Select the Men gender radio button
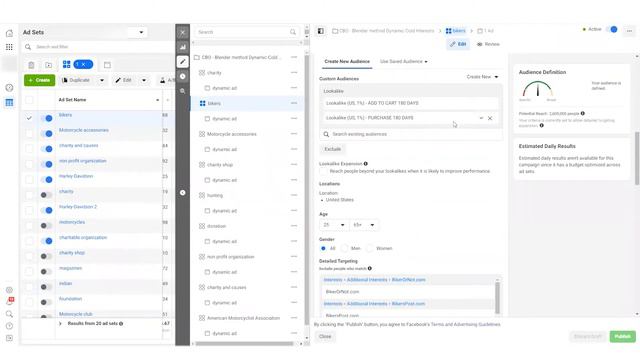This screenshot has width=640, height=360. tap(344, 248)
